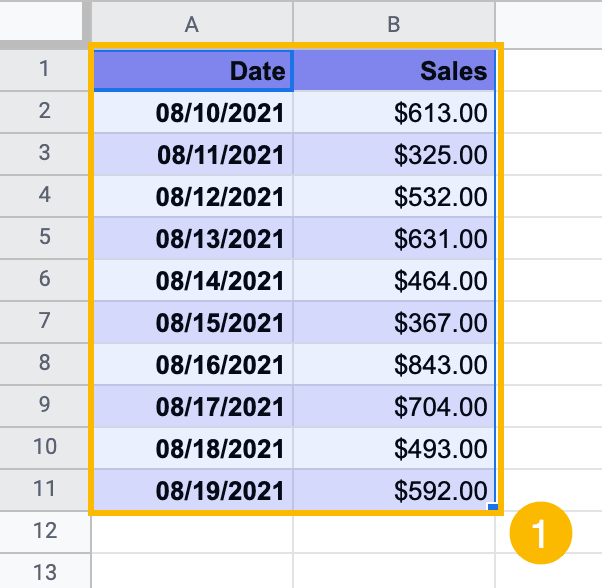
Task: Click the $493.00 sales cell
Action: pos(394,448)
